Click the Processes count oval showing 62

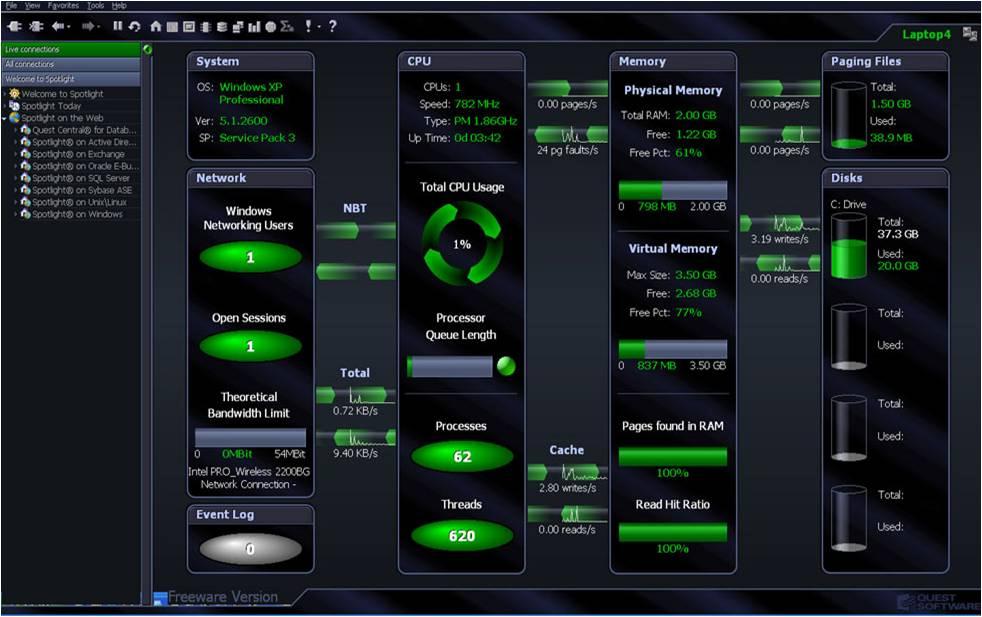tap(462, 457)
